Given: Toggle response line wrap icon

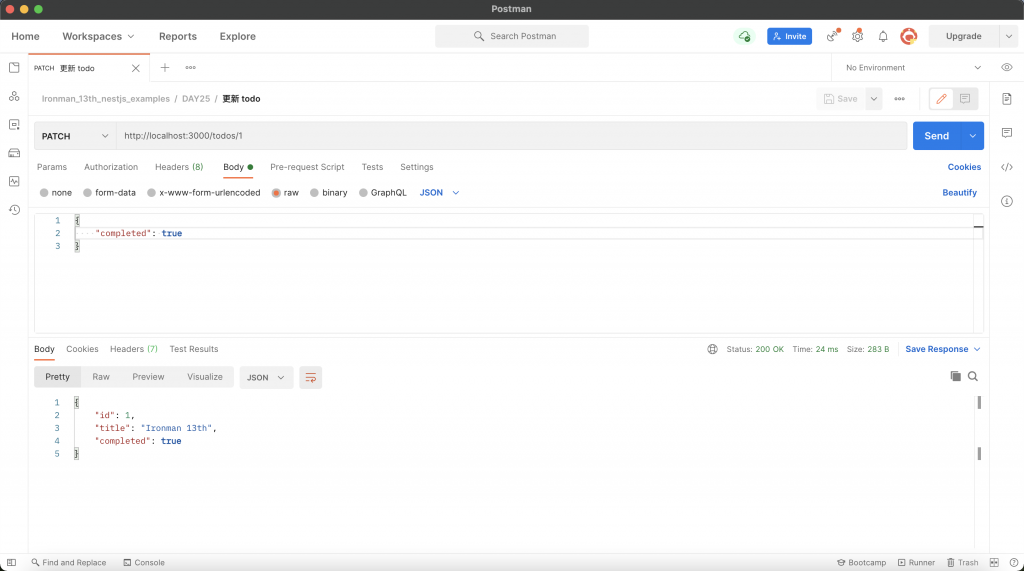Looking at the screenshot, I should pos(310,377).
